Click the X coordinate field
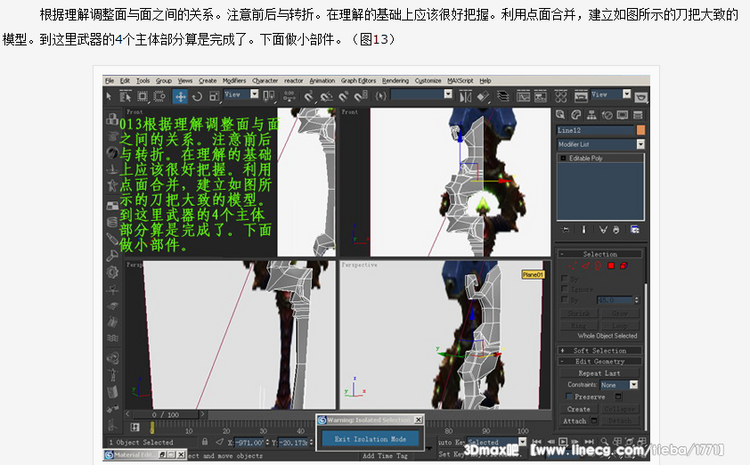Screen dimensions: 750x465 [x=249, y=443]
